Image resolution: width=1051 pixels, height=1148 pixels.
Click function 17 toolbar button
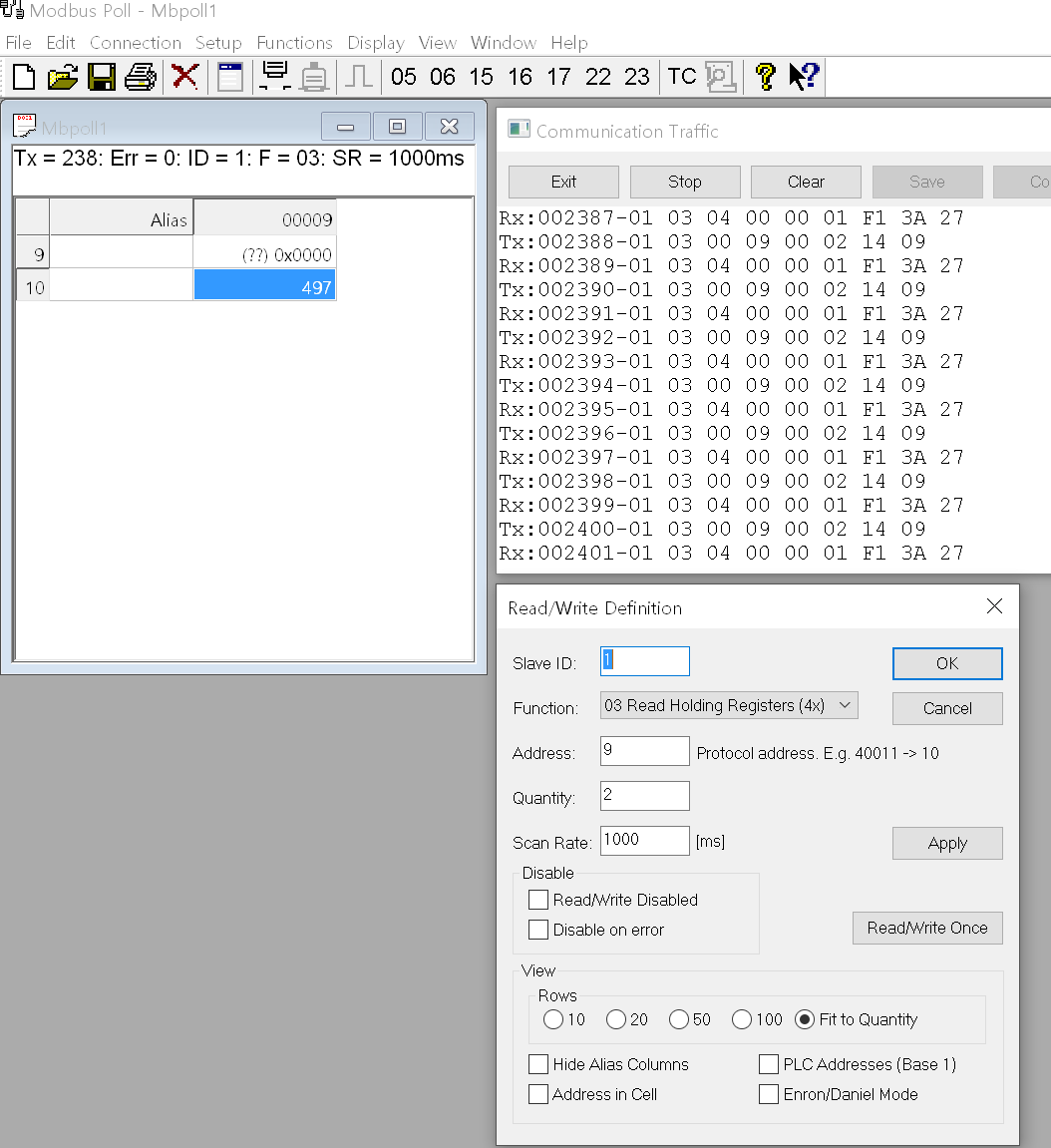tap(558, 77)
